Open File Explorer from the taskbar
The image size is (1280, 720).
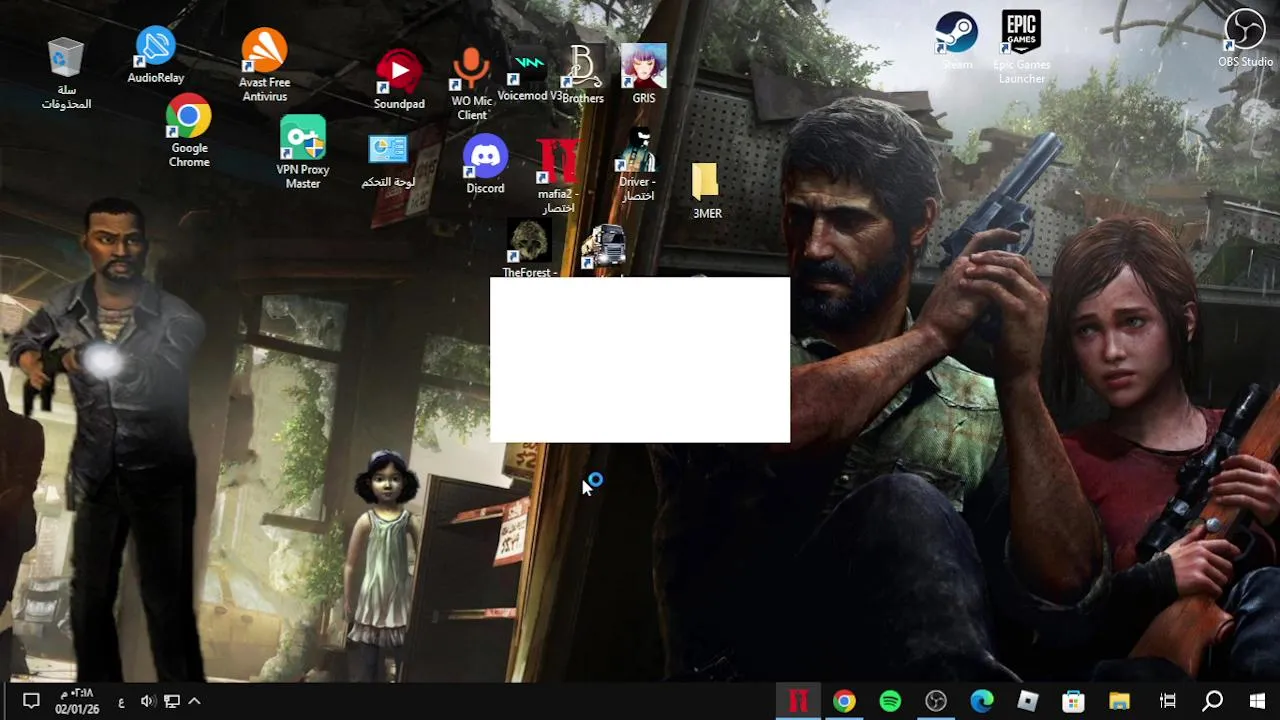1119,701
